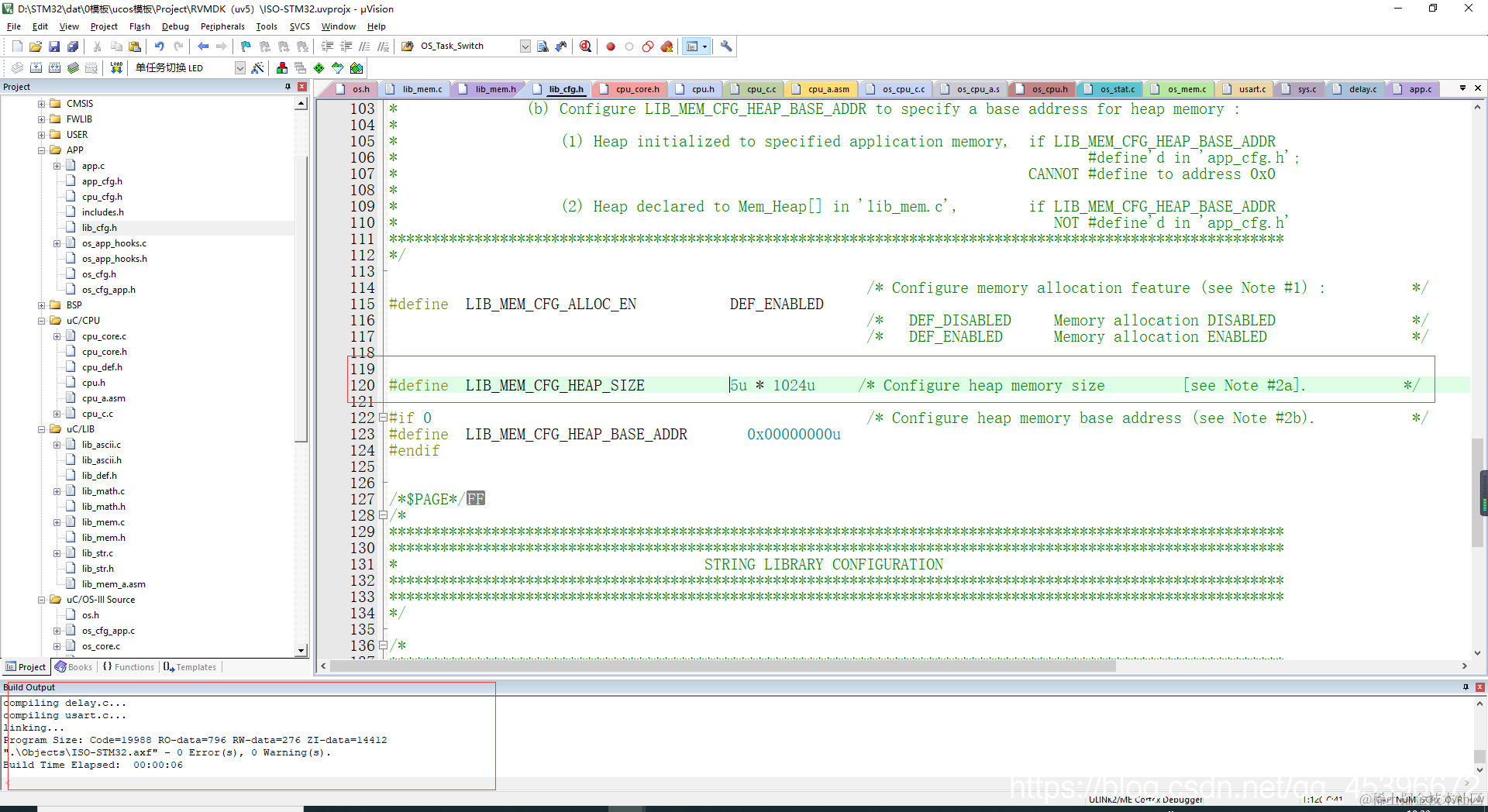This screenshot has width=1488, height=812.
Task: Unindent selected lines with toolbar icon
Action: click(346, 46)
